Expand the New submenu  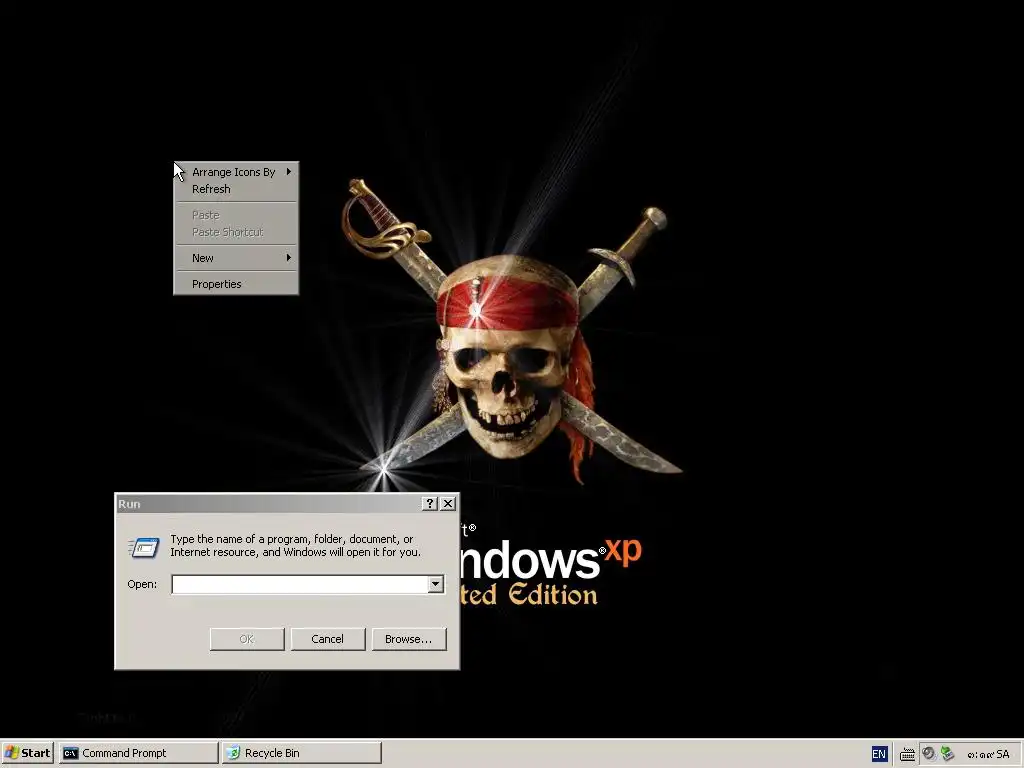click(236, 258)
